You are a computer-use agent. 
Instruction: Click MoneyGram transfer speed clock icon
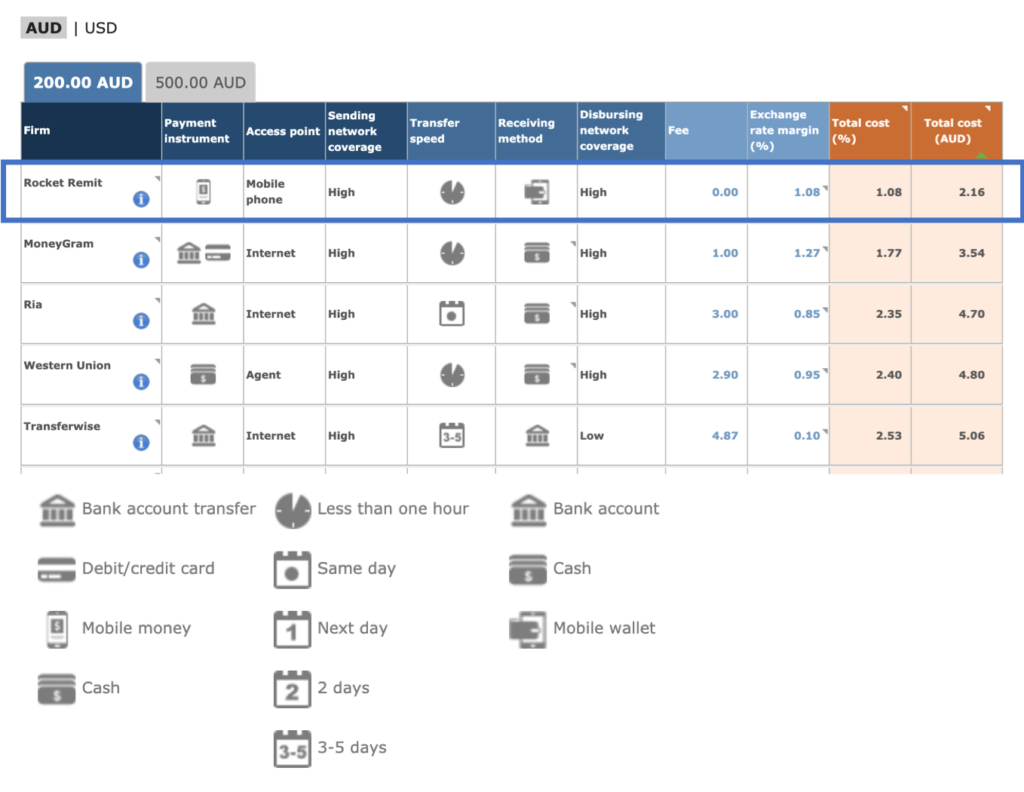(452, 253)
